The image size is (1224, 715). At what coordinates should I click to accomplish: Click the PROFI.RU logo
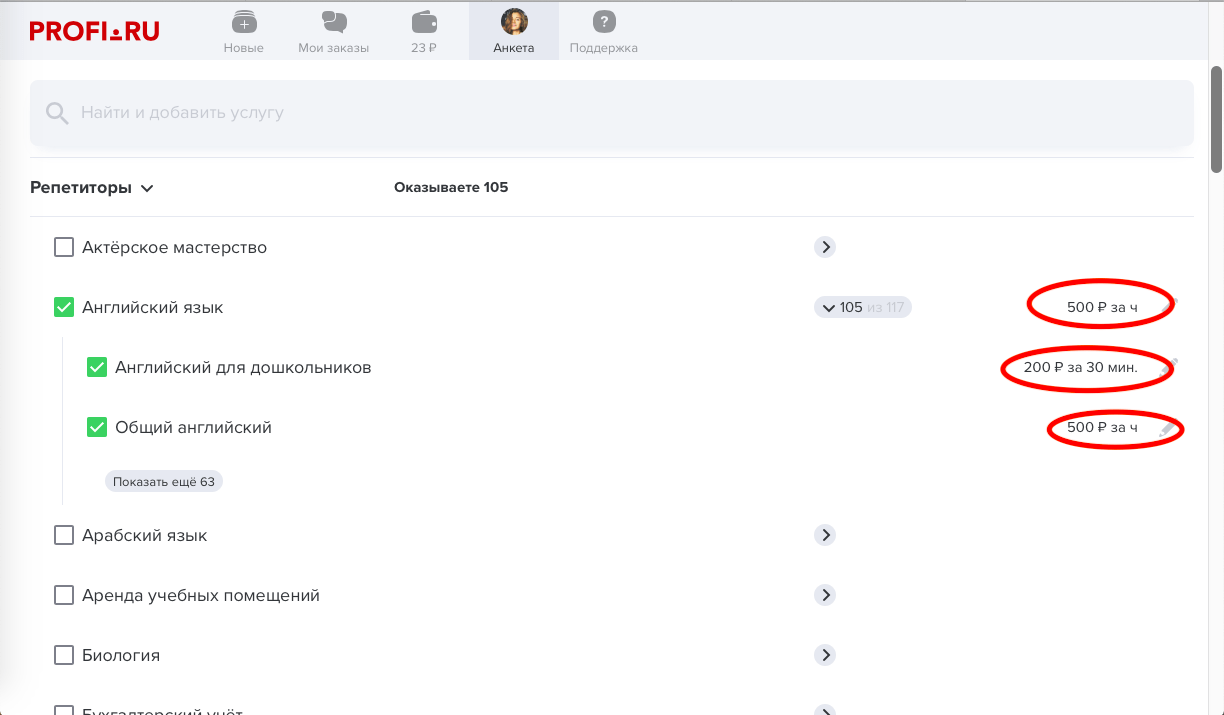pos(94,30)
